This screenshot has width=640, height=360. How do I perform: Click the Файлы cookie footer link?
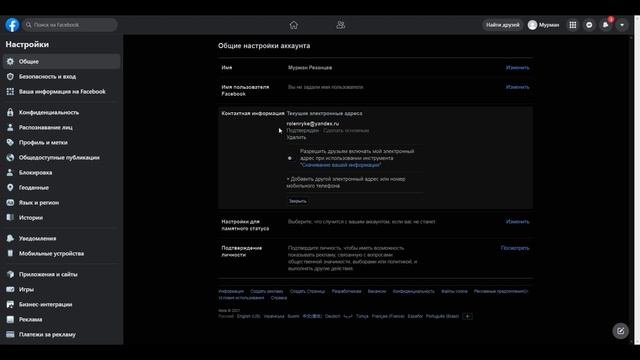454,291
